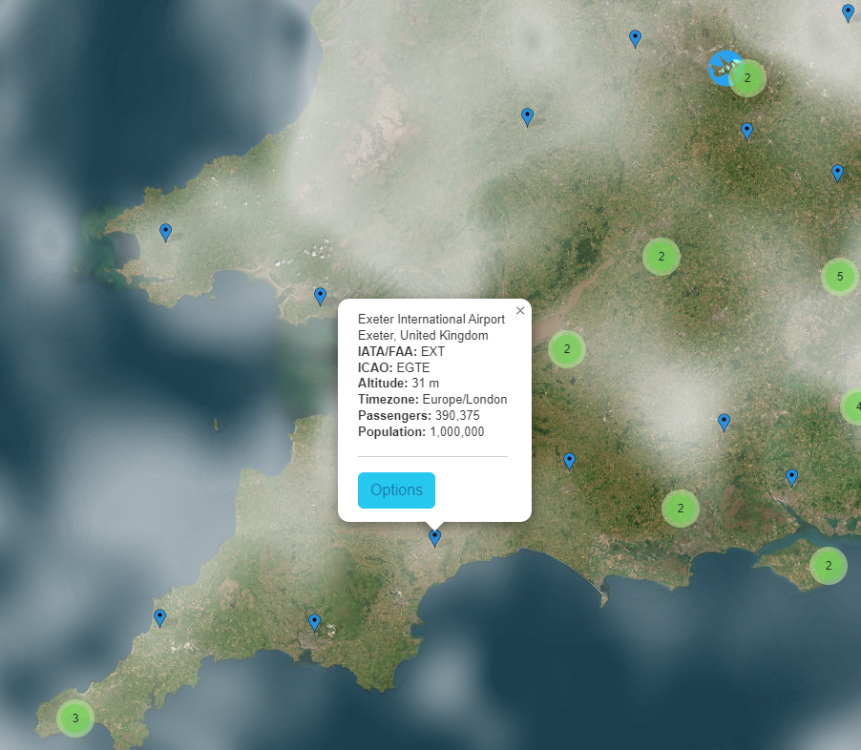Expand the cluster labeled 4
The image size is (861, 750).
pyautogui.click(x=853, y=407)
